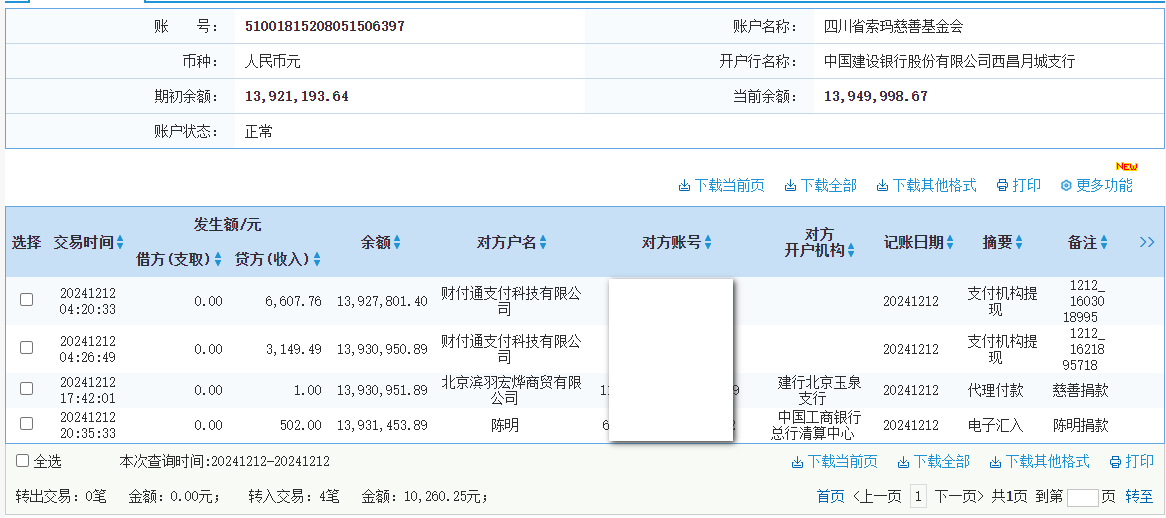Click the top 下载当前页 download icon
The width and height of the screenshot is (1166, 518).
pos(685,186)
